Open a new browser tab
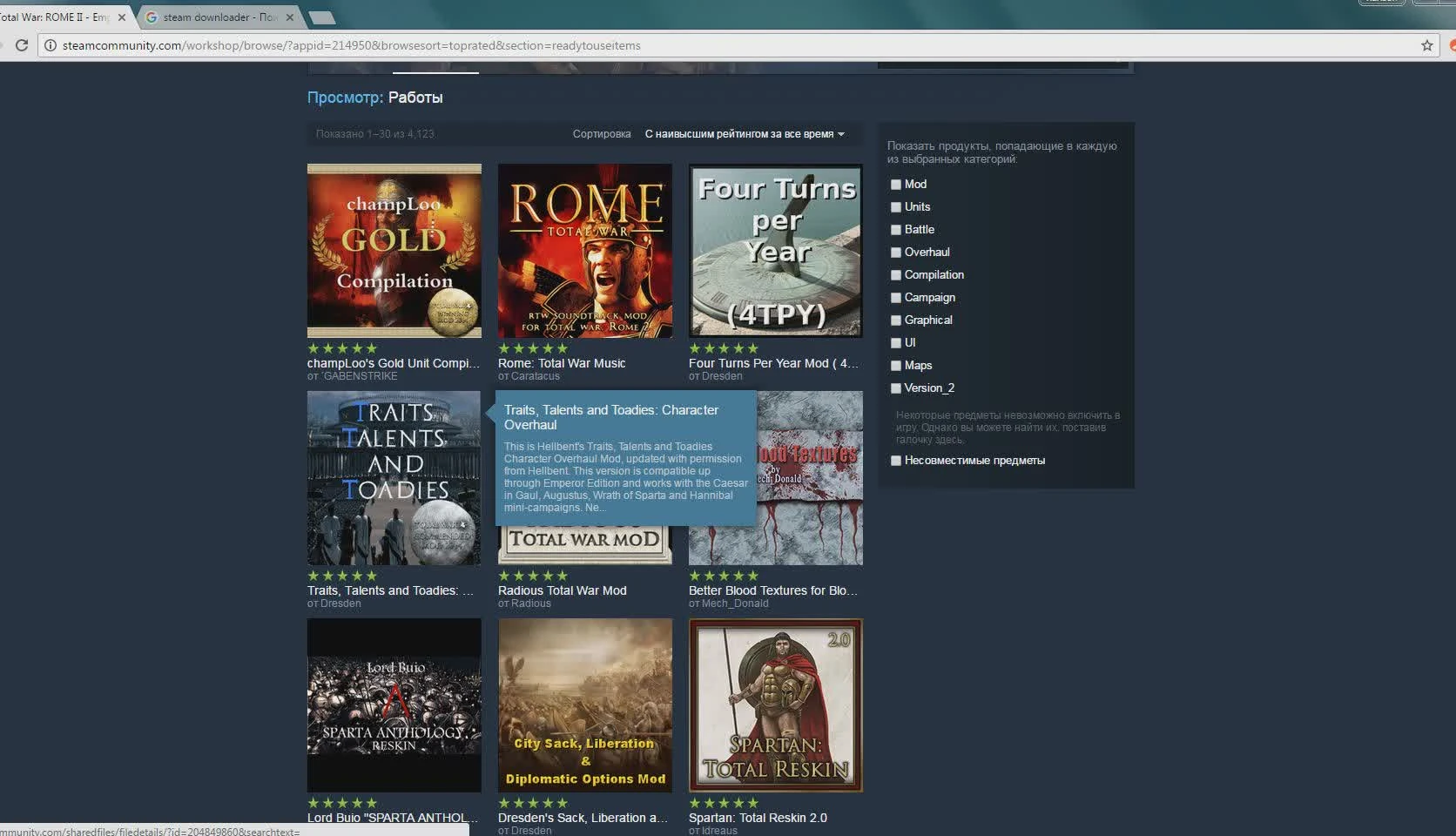Screen dimensions: 1456x836 (x=322, y=16)
